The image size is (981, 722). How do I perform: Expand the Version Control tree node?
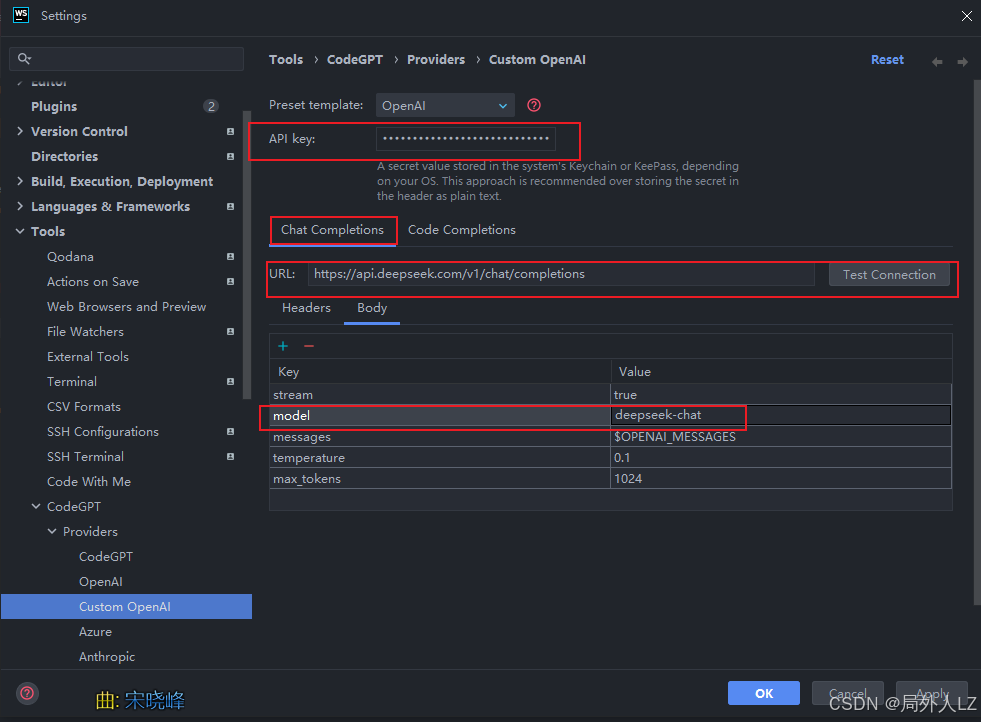[20, 131]
